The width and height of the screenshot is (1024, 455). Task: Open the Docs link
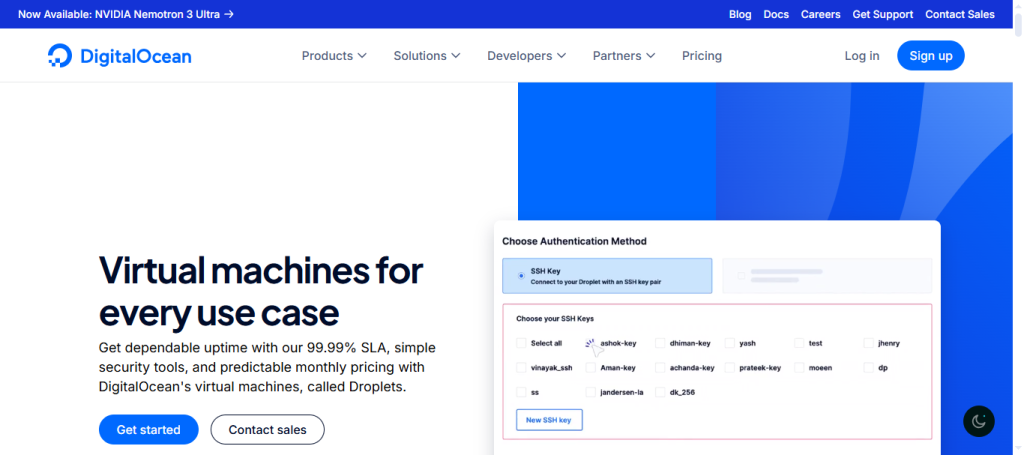pos(776,14)
